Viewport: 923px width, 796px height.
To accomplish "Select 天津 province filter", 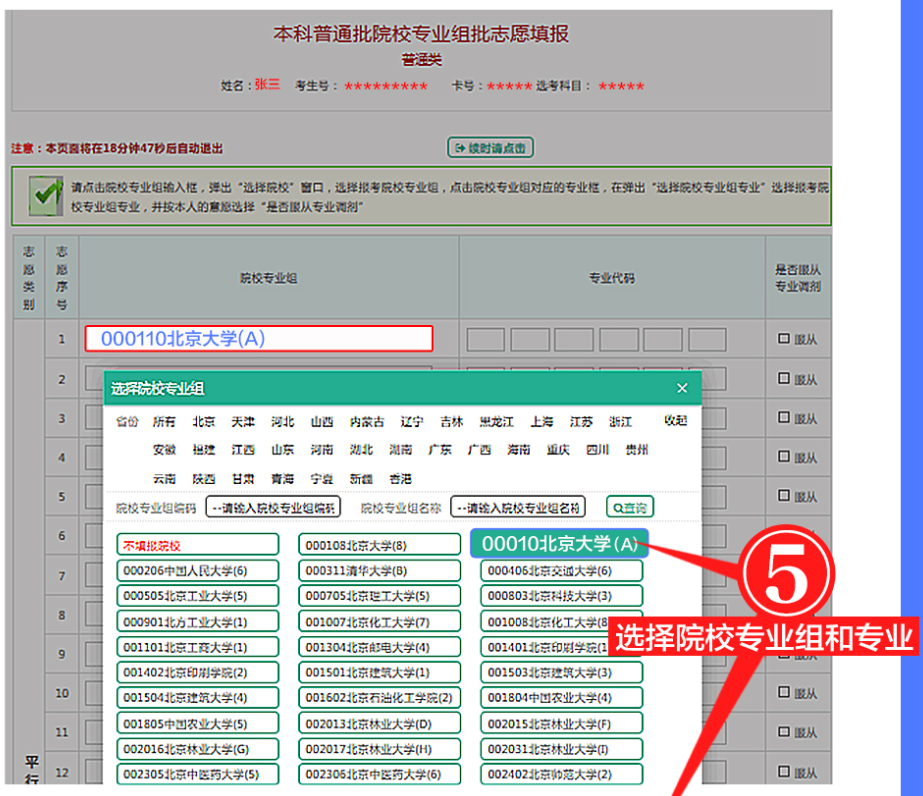I will pyautogui.click(x=243, y=422).
